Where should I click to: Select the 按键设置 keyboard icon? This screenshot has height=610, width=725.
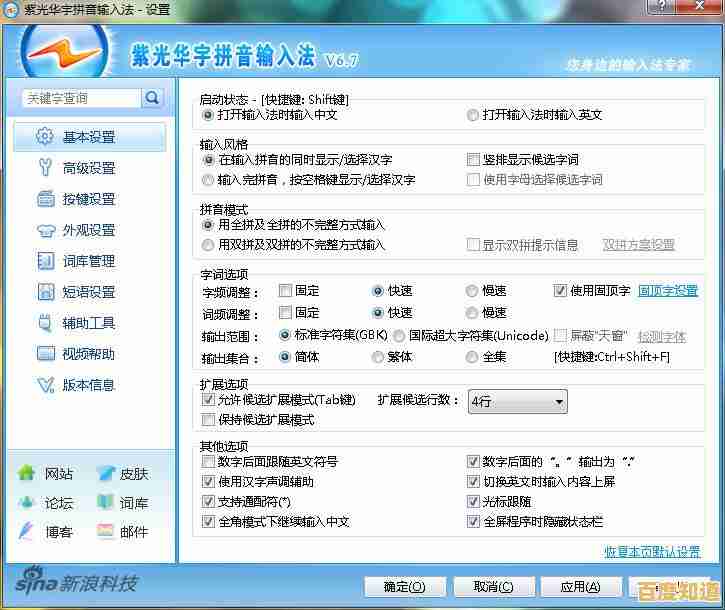coord(45,199)
